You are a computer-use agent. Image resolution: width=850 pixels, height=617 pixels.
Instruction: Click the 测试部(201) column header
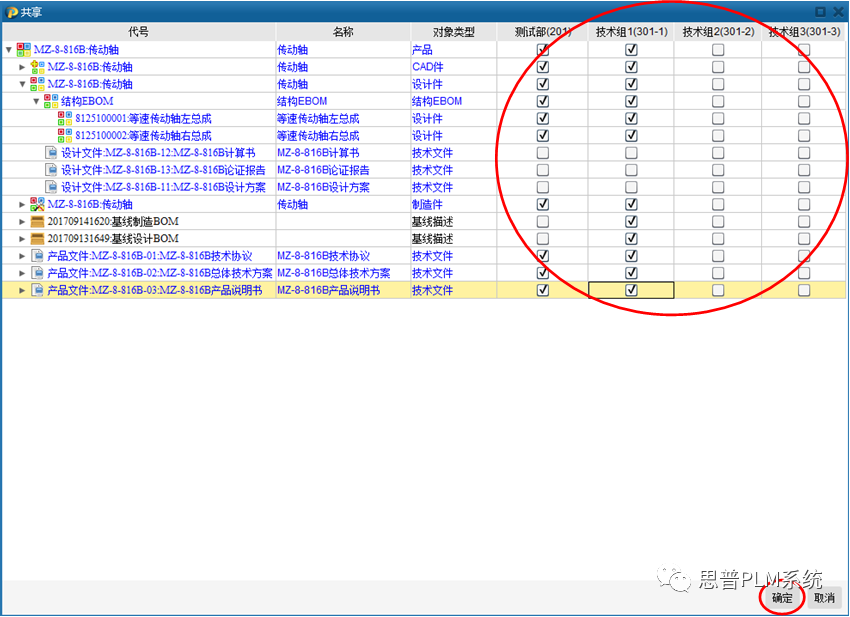point(543,31)
